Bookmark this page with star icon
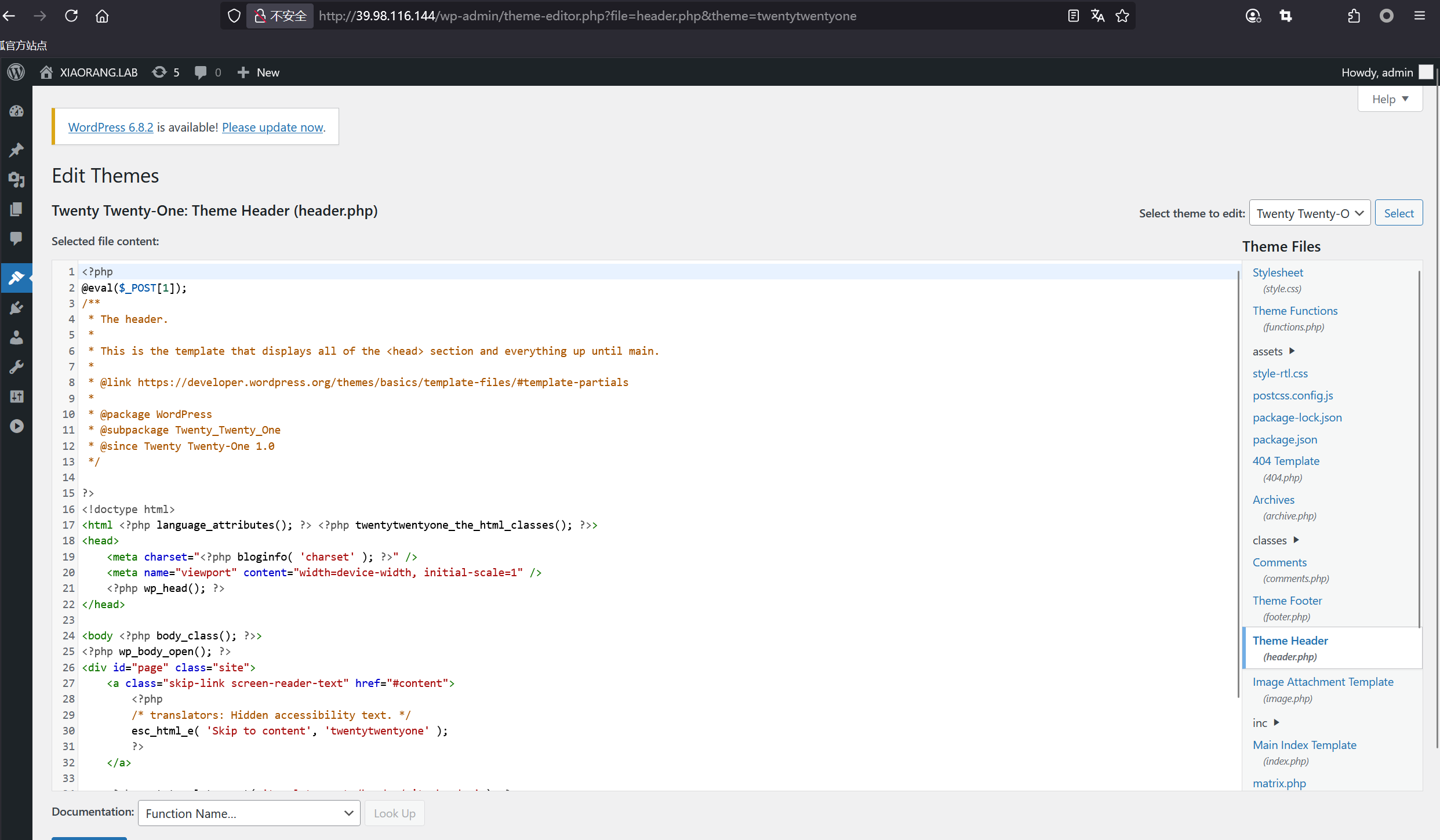The height and width of the screenshot is (840, 1440). (x=1122, y=16)
